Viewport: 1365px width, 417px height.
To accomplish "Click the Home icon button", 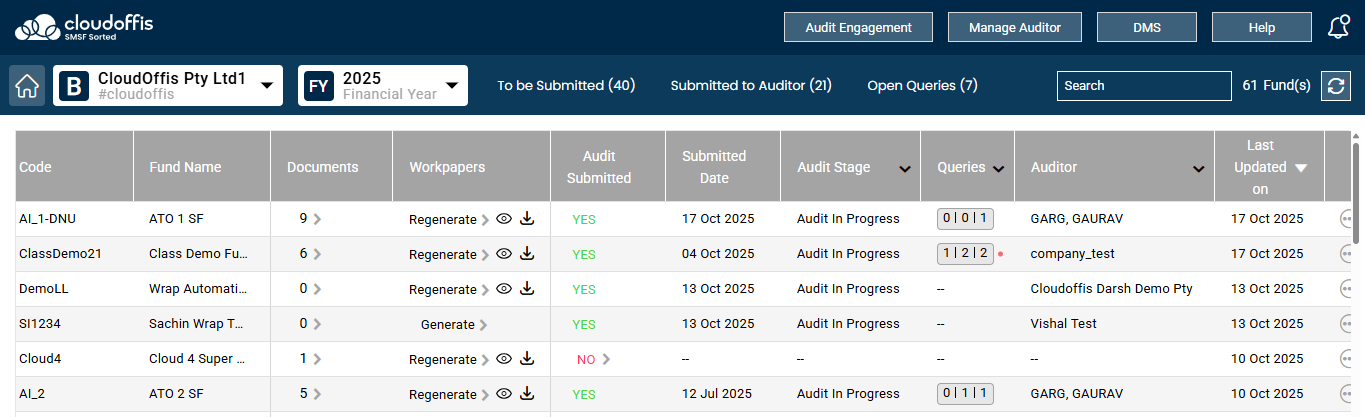I will point(27,86).
